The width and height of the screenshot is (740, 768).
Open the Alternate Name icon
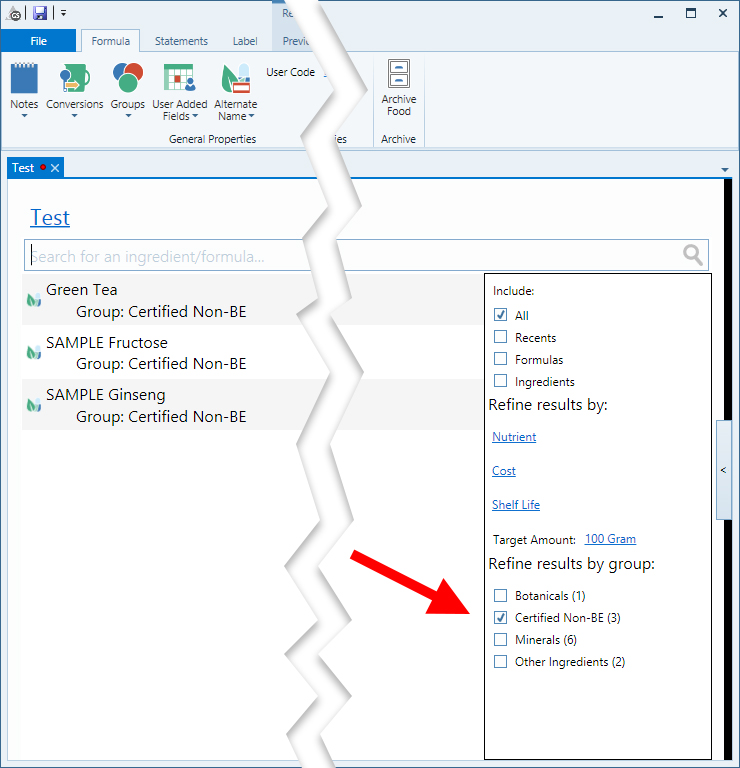pyautogui.click(x=235, y=79)
